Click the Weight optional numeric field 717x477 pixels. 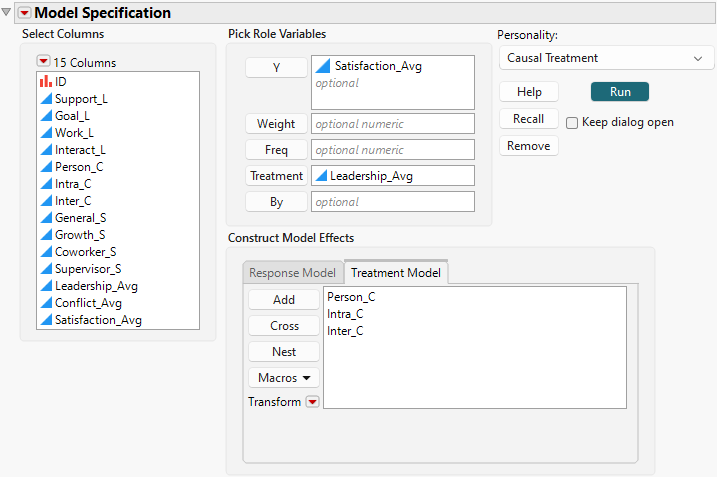(x=393, y=123)
